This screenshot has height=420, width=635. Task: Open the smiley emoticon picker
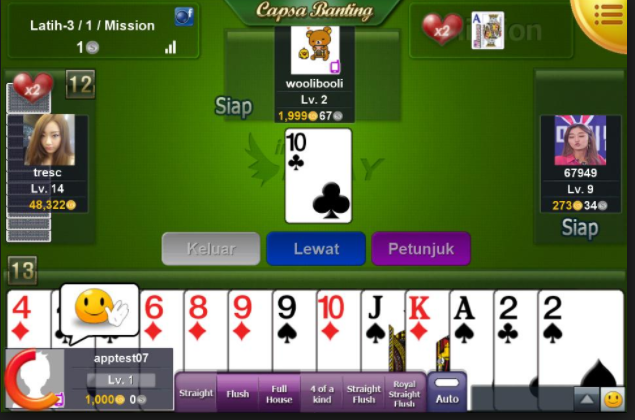pos(613,399)
